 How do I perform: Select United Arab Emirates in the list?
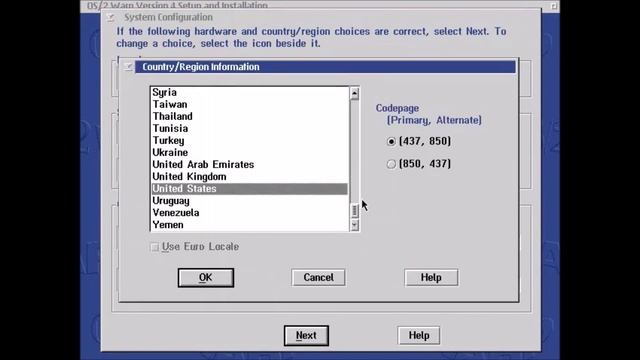250,164
